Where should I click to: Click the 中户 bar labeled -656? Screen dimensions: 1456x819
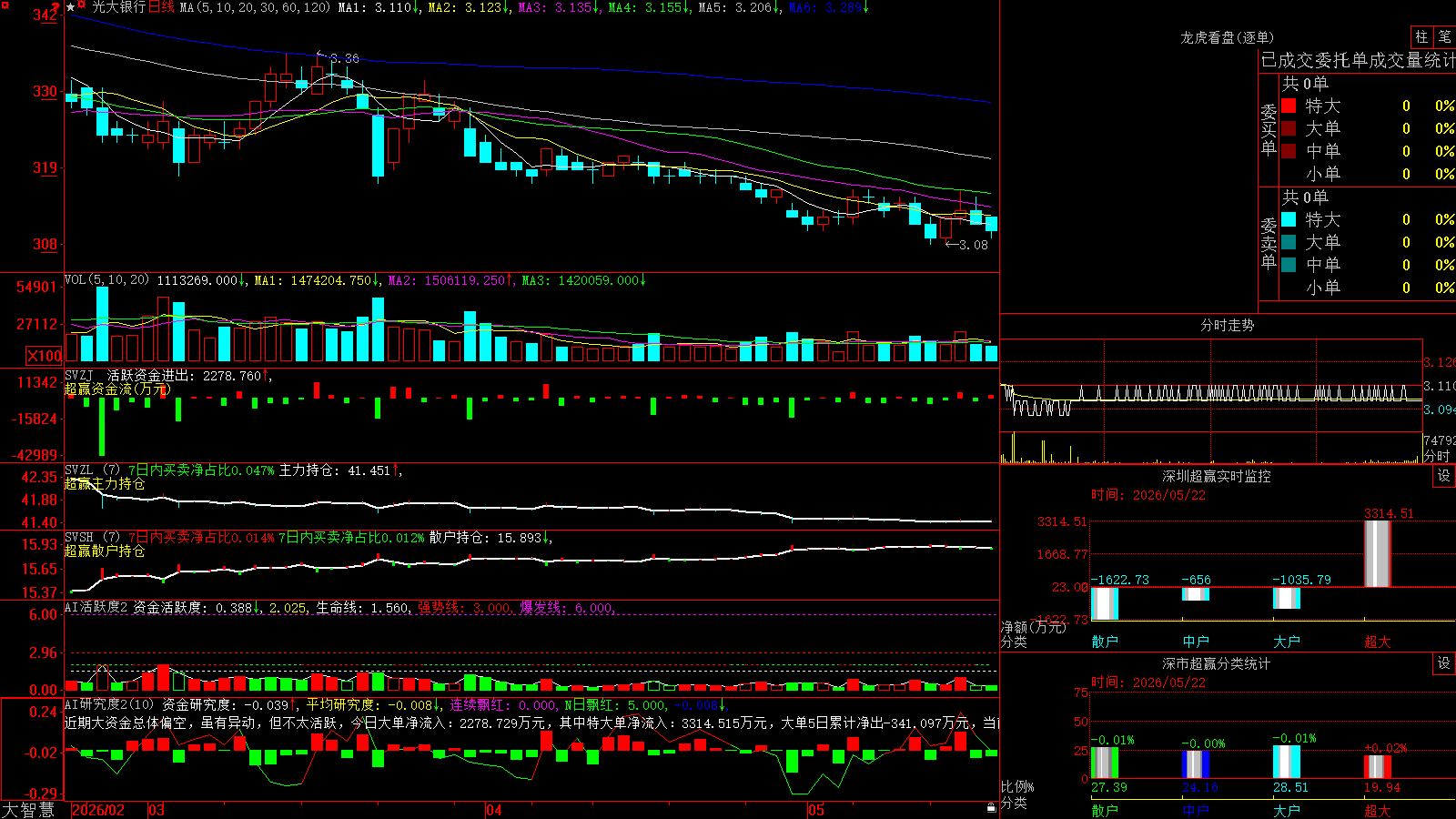click(x=1196, y=594)
